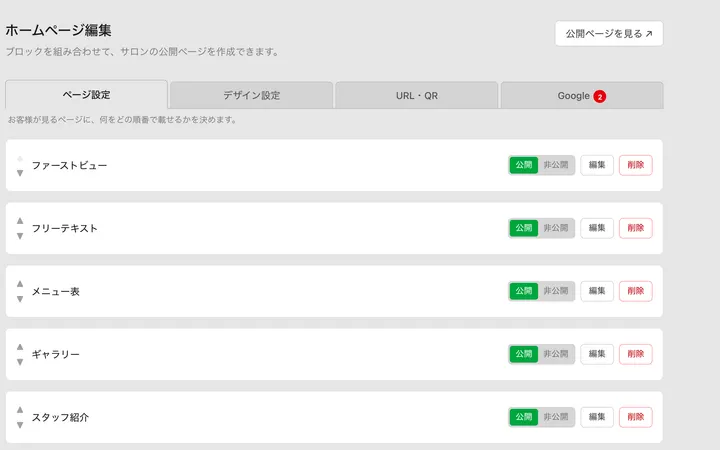The height and width of the screenshot is (450, 720).
Task: Move メニュー表 block down with arrow
Action: (x=20, y=299)
